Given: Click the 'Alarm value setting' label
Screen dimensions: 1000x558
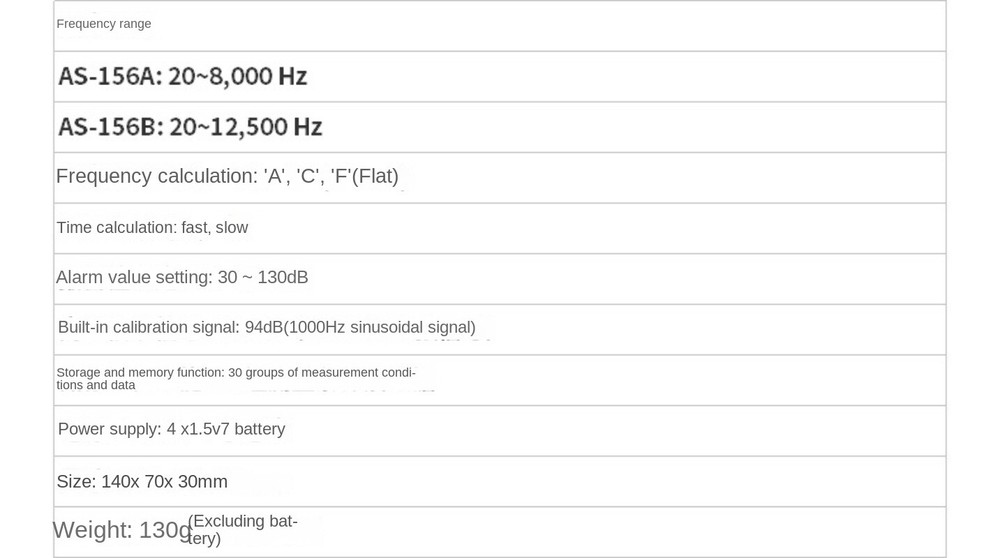Looking at the screenshot, I should pos(134,278).
